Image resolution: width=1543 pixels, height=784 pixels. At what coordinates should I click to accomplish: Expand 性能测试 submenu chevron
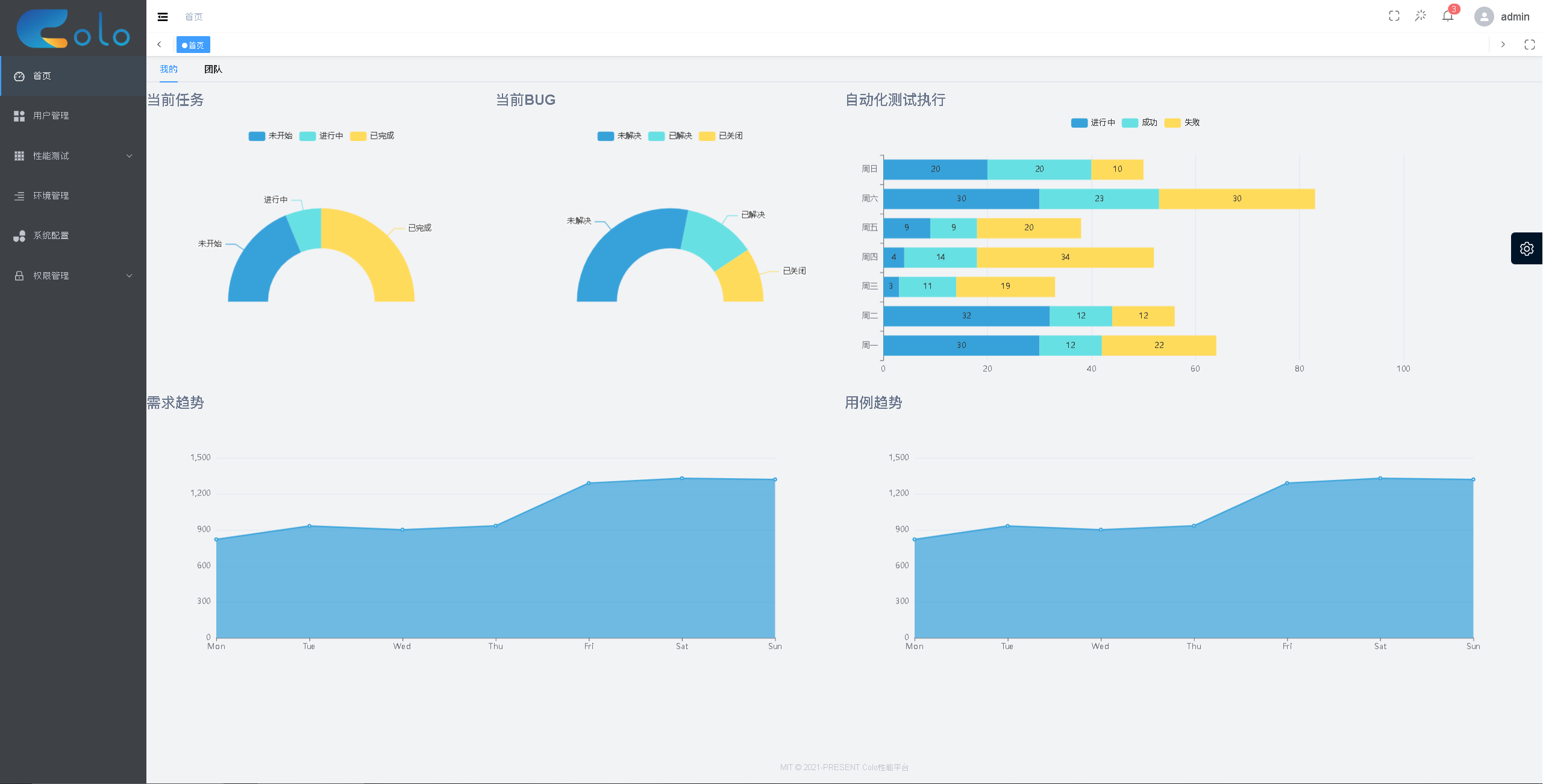[129, 156]
